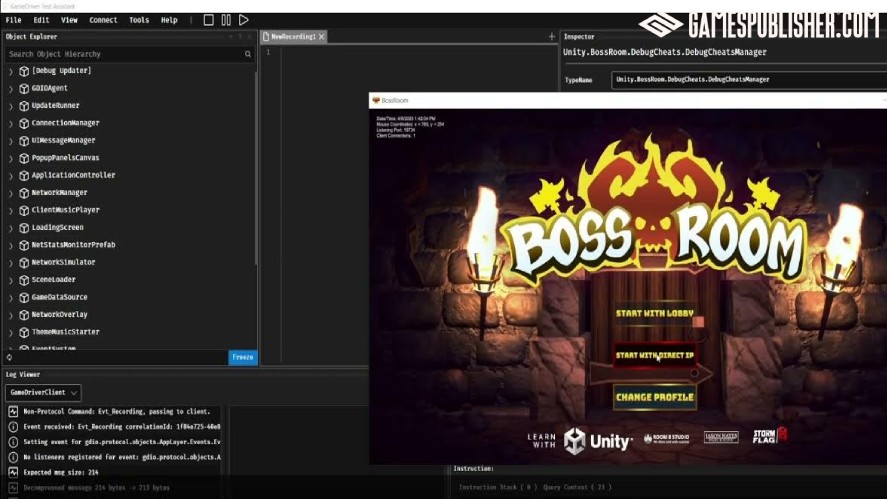Image resolution: width=887 pixels, height=499 pixels.
Task: Click the cube icon beside ApplicationController
Action: point(24,176)
